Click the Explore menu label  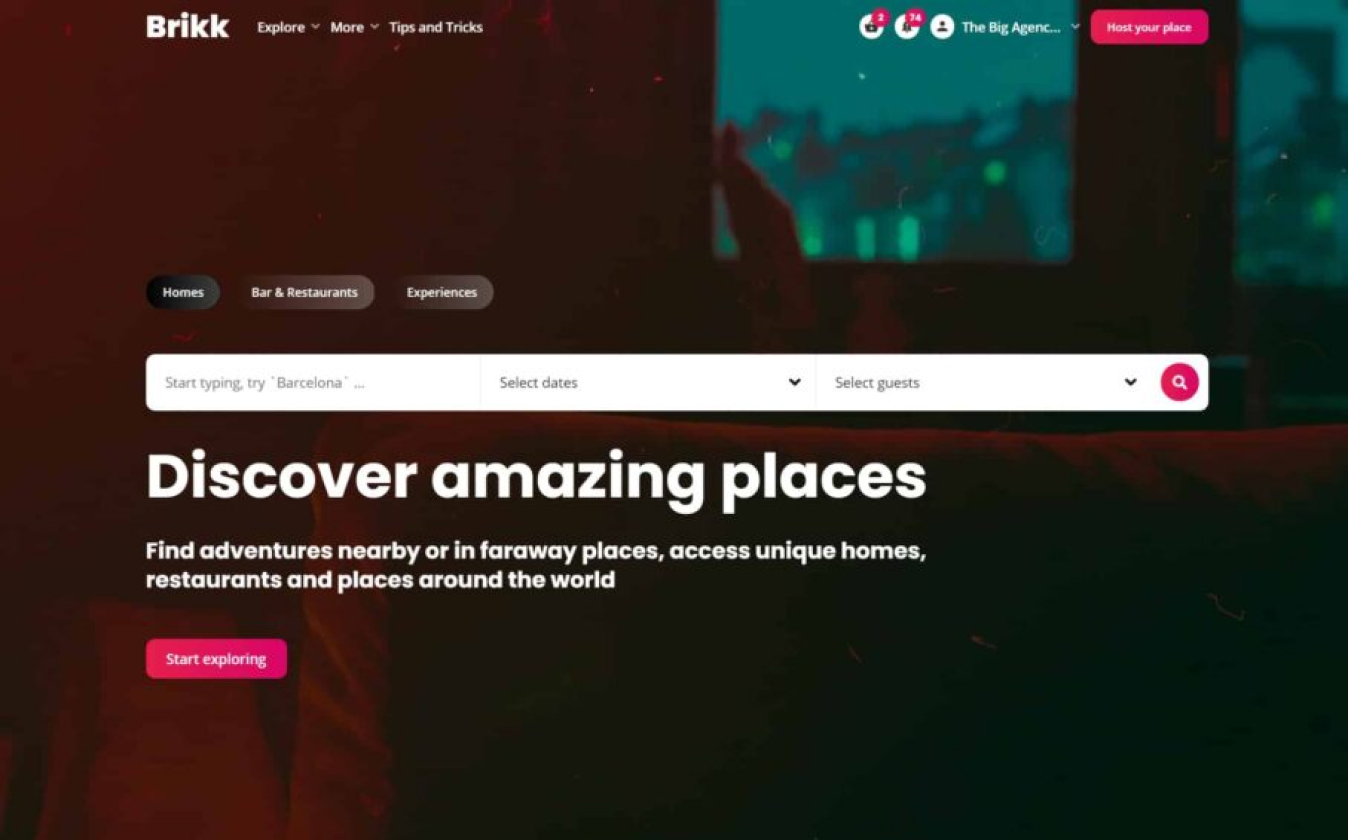point(281,27)
